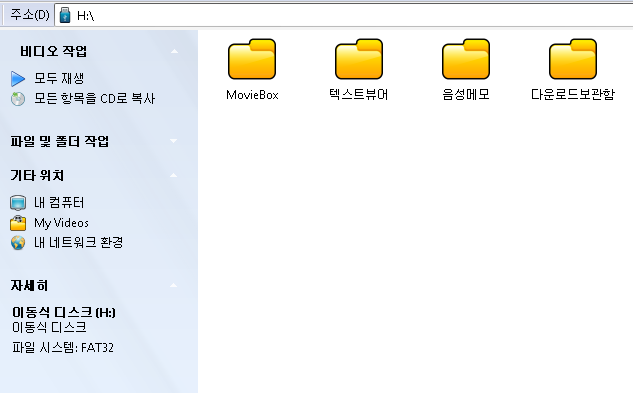
Task: Click the H:\ address path field
Action: (x=344, y=15)
